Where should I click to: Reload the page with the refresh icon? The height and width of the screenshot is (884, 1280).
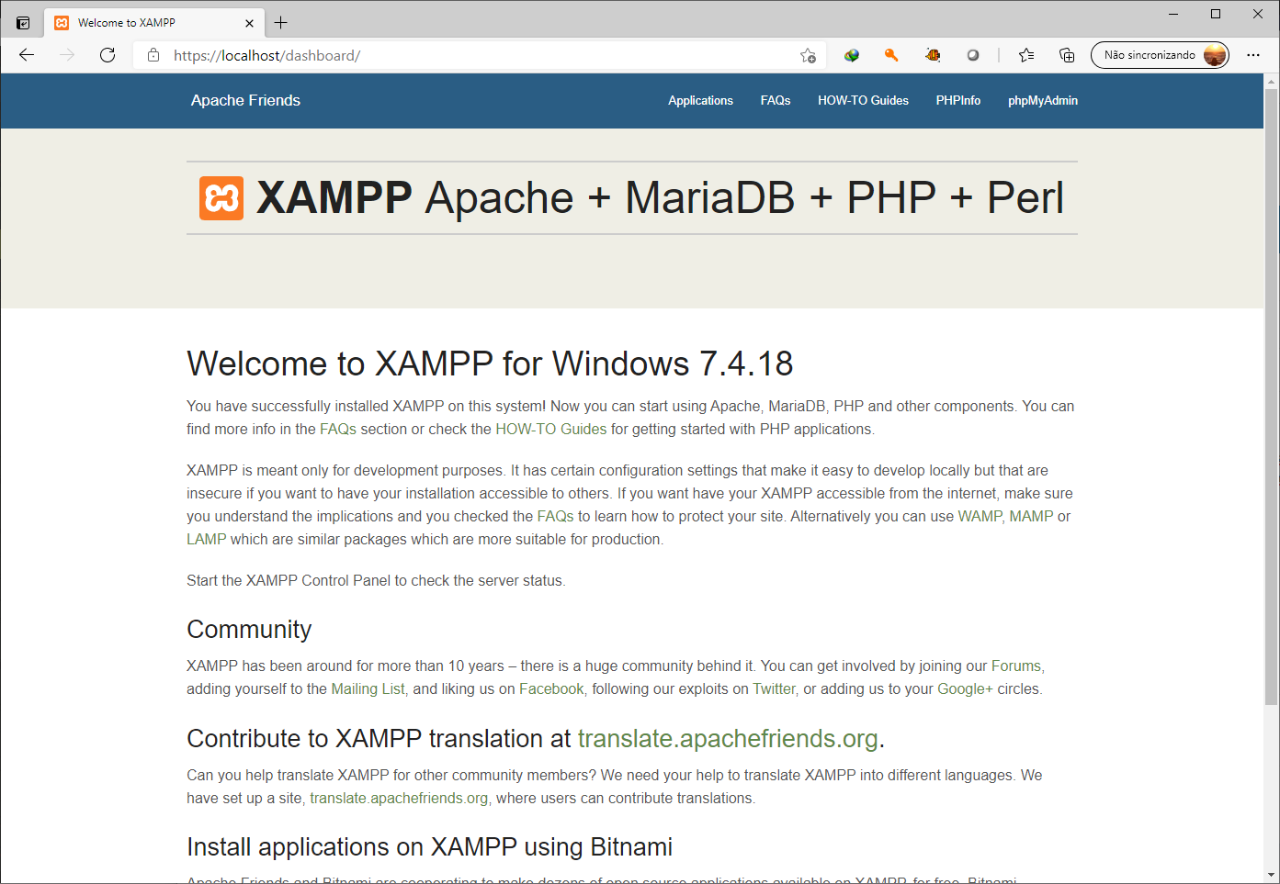[107, 55]
